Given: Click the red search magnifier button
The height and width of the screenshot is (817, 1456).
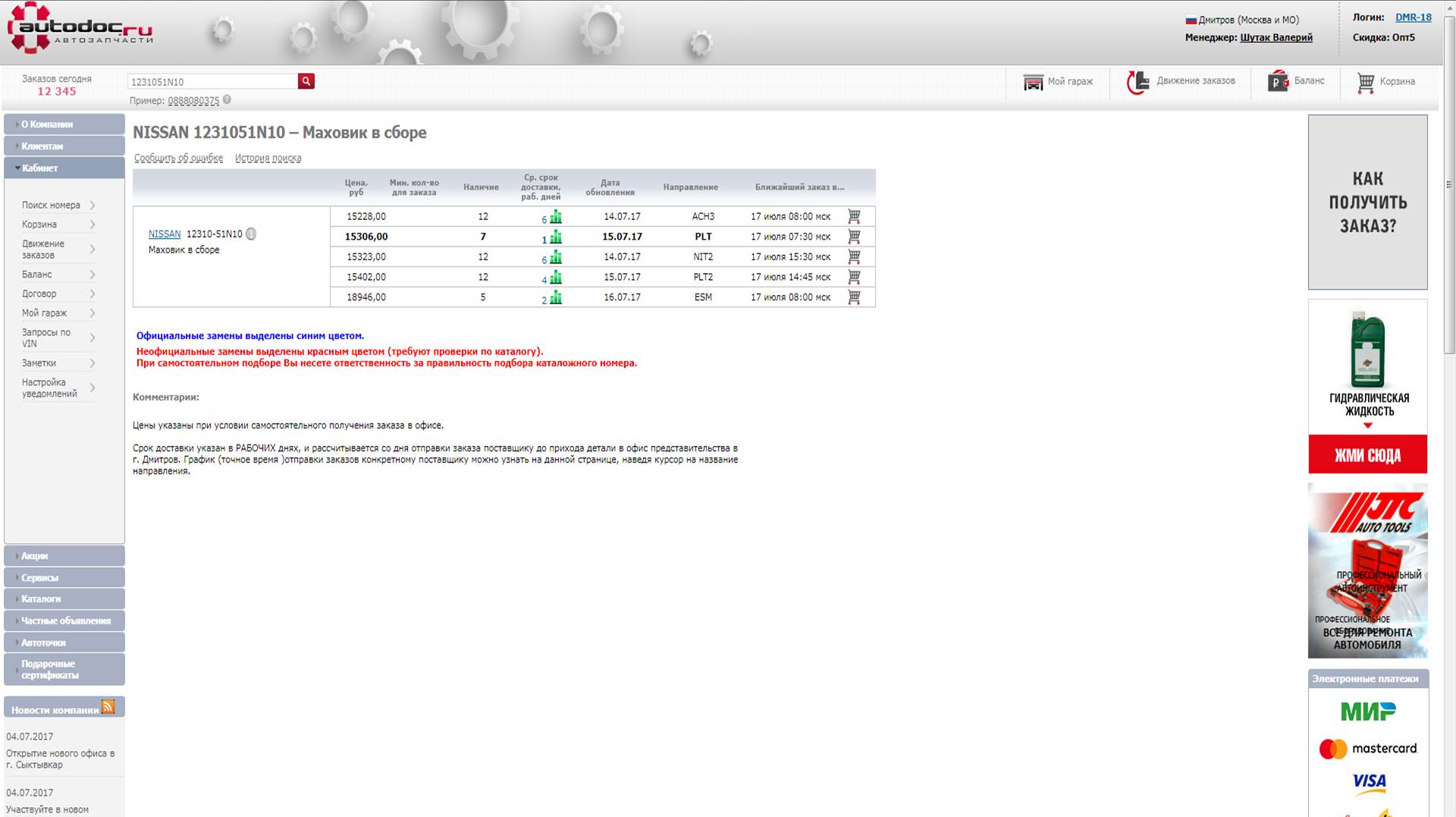Looking at the screenshot, I should click(306, 81).
